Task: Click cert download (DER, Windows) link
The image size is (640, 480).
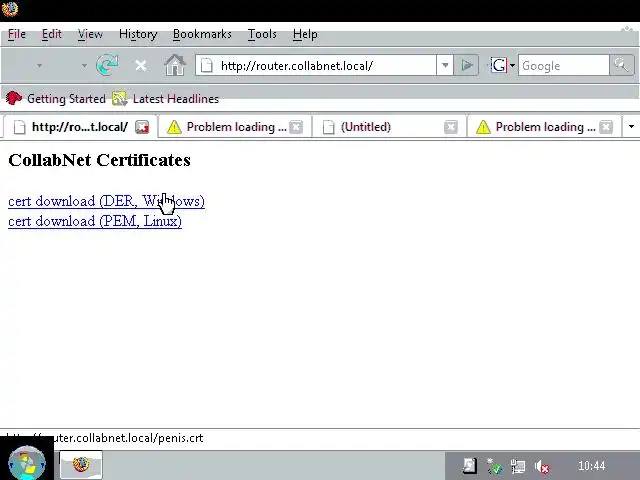Action: (106, 201)
